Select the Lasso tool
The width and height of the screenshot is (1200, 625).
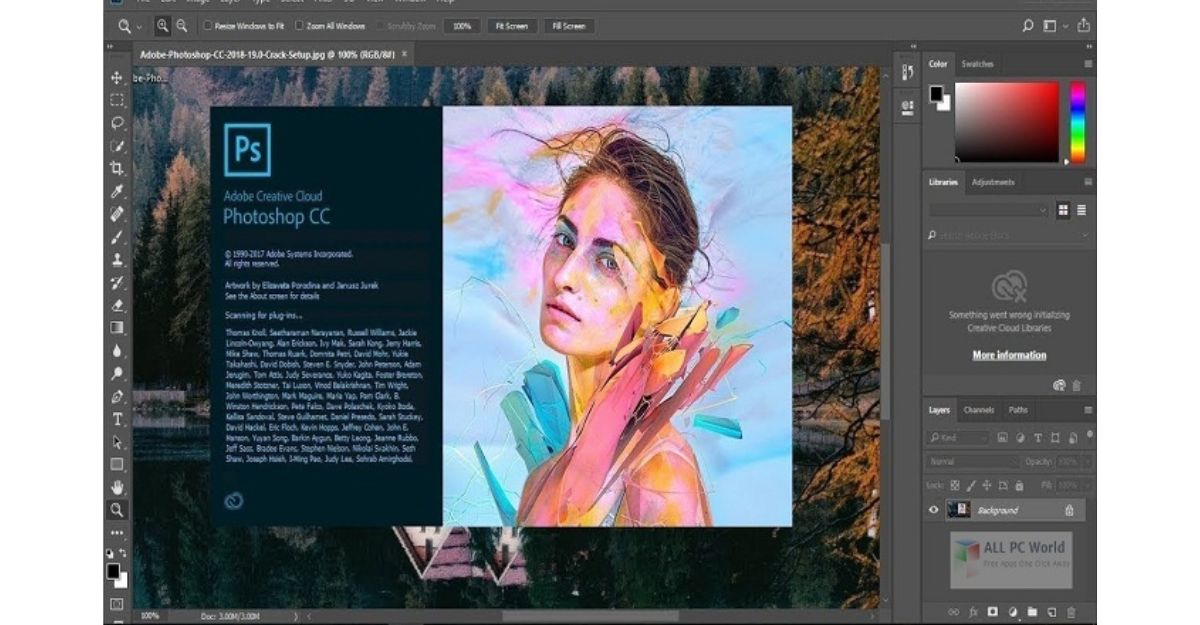117,123
